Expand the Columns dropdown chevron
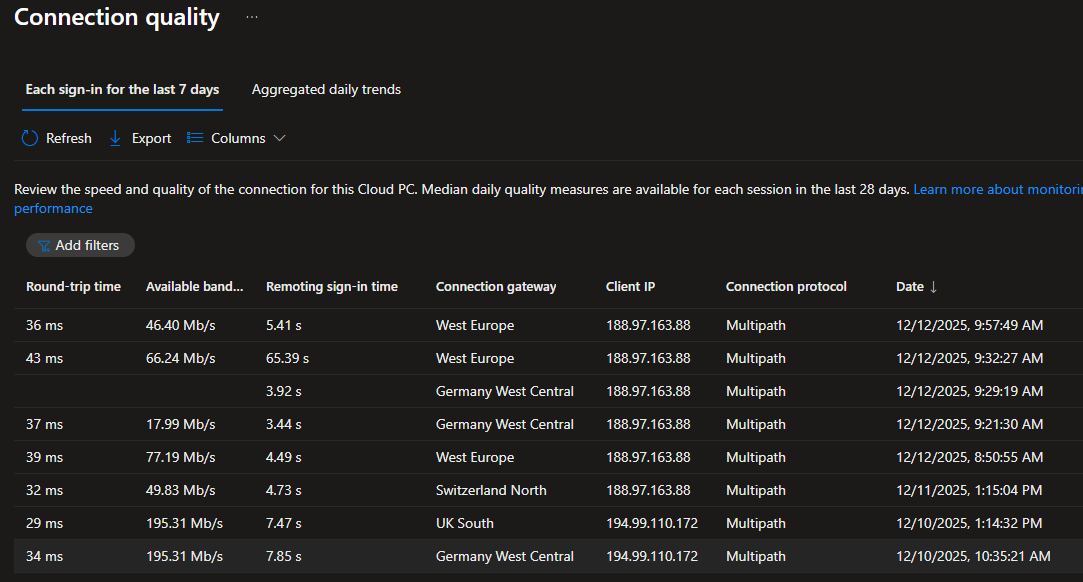Viewport: 1083px width, 582px height. coord(279,138)
